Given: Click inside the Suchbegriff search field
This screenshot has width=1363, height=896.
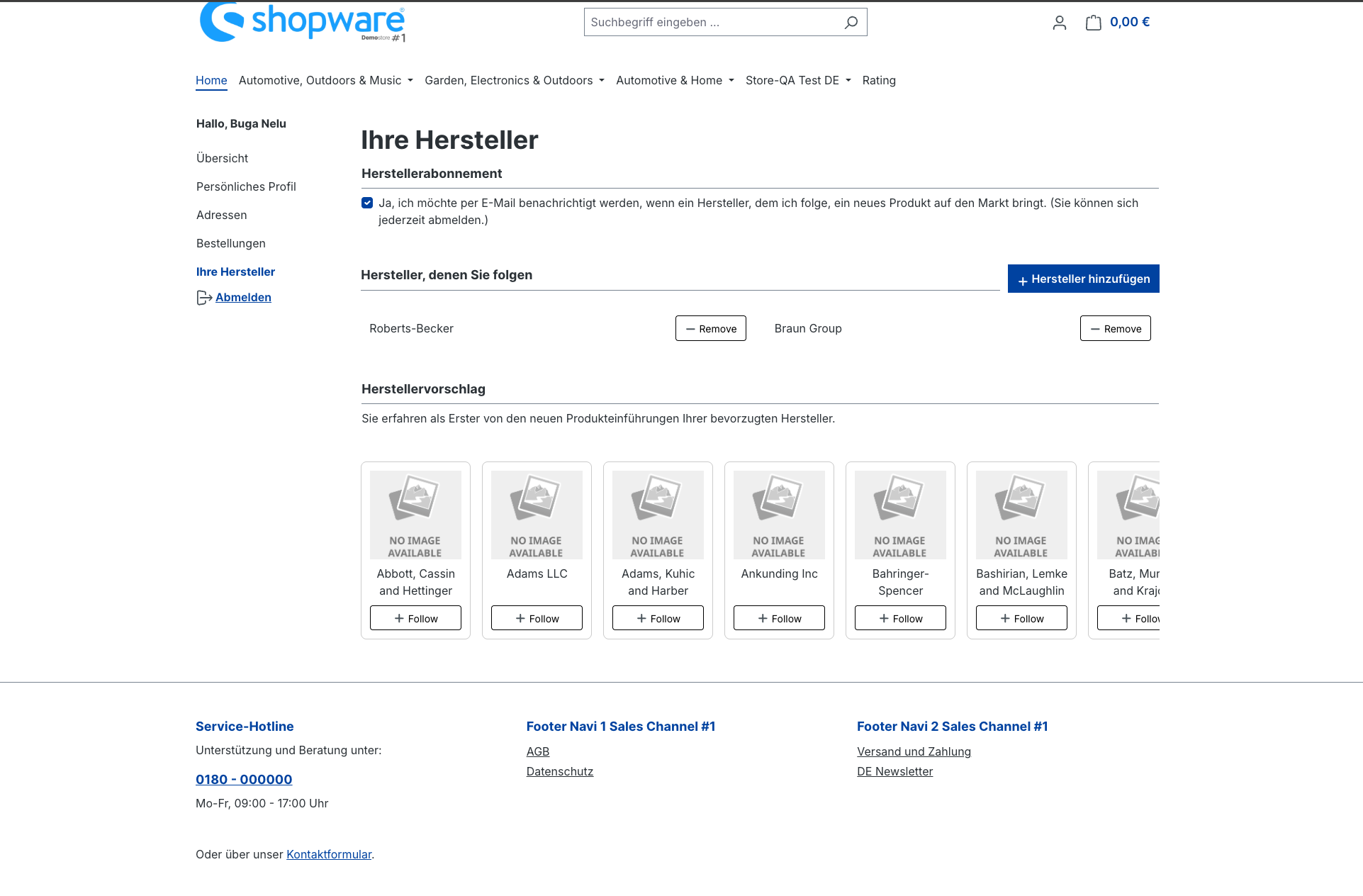Looking at the screenshot, I should pyautogui.click(x=709, y=22).
